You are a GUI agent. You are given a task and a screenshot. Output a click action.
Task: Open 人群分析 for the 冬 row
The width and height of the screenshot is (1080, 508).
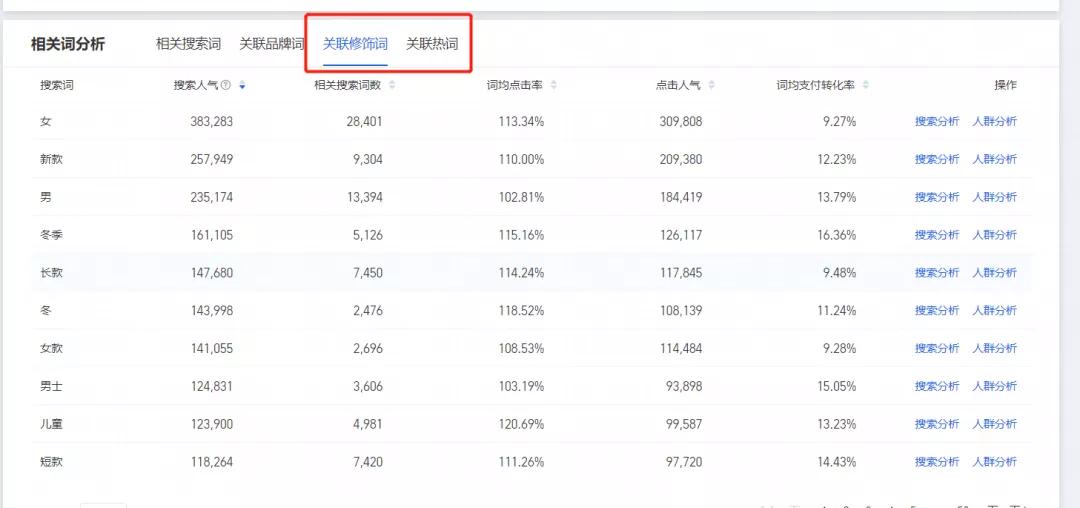pyautogui.click(x=995, y=311)
